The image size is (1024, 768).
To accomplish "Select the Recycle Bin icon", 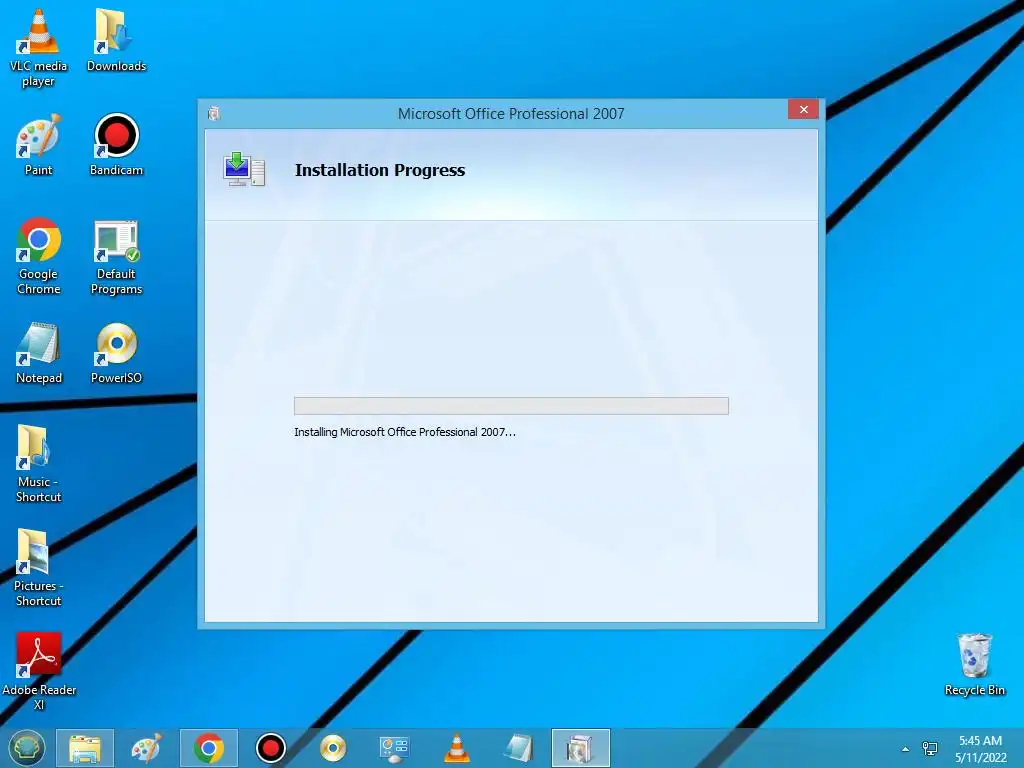I will 974,665.
